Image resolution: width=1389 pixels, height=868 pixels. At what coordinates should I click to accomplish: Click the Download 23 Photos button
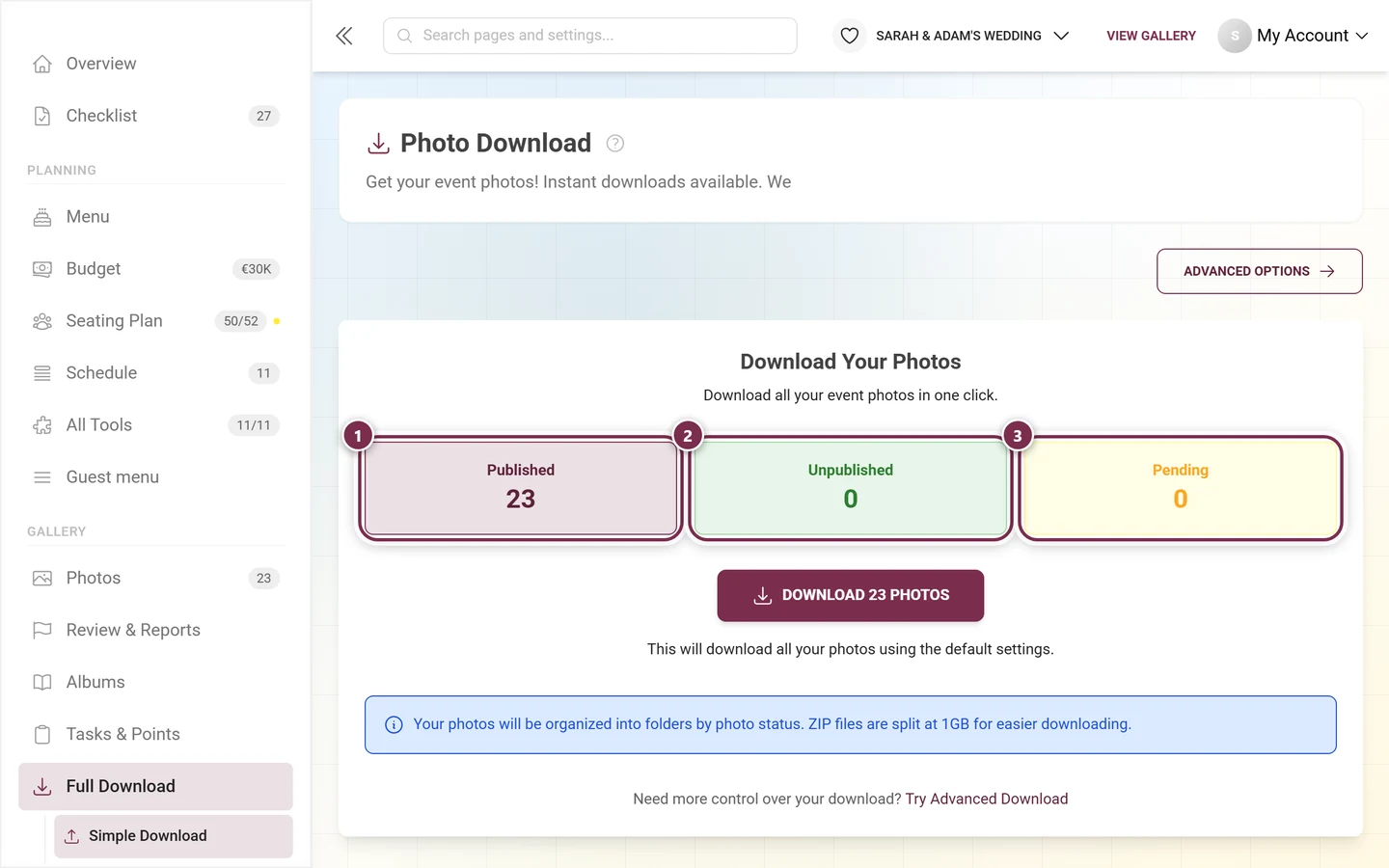point(851,596)
